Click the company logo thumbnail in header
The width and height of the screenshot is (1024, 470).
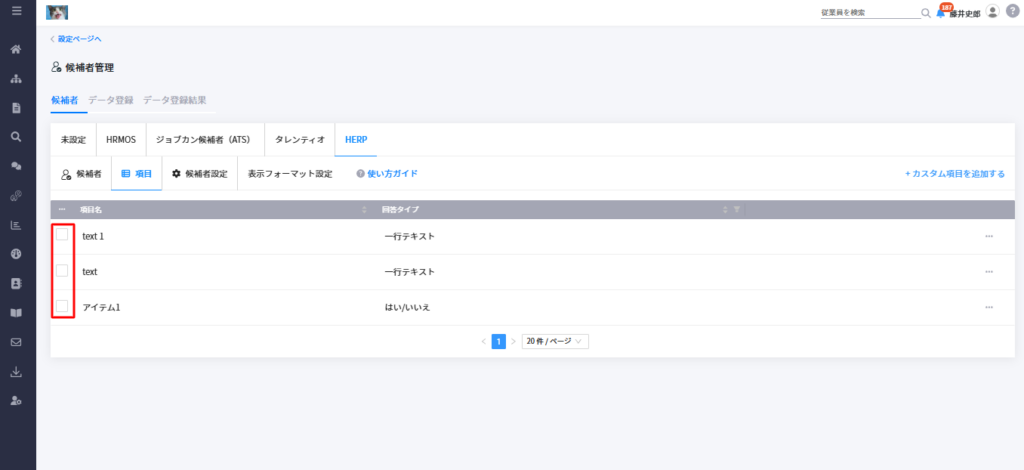[x=57, y=12]
